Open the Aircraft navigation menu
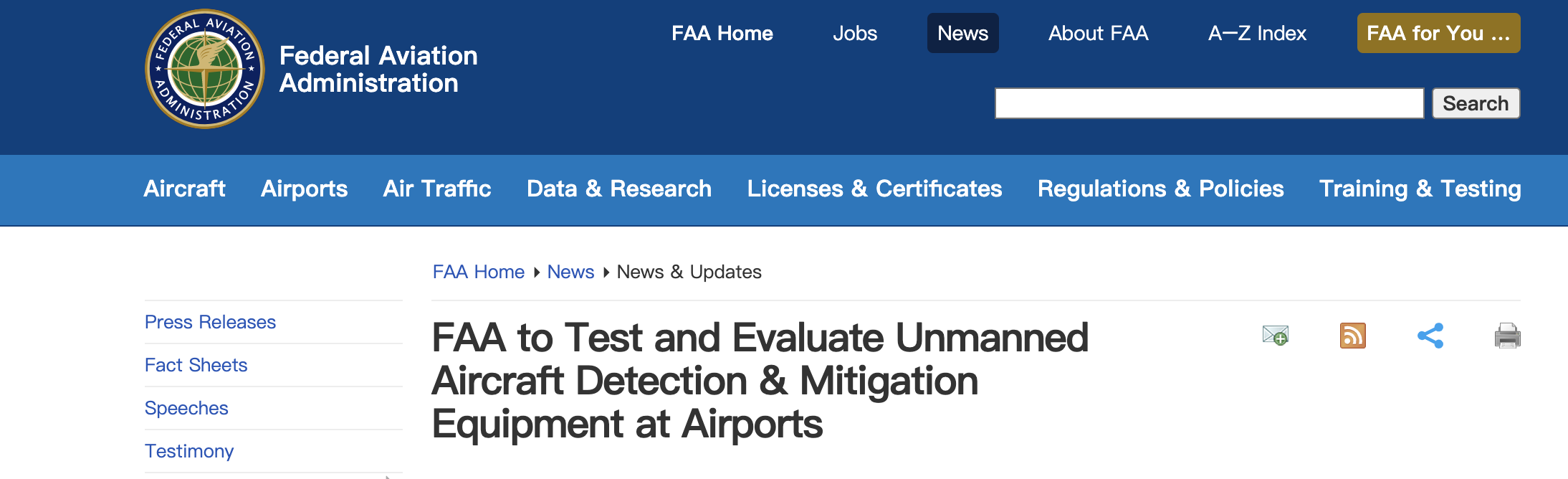Viewport: 1568px width, 479px height. [184, 189]
